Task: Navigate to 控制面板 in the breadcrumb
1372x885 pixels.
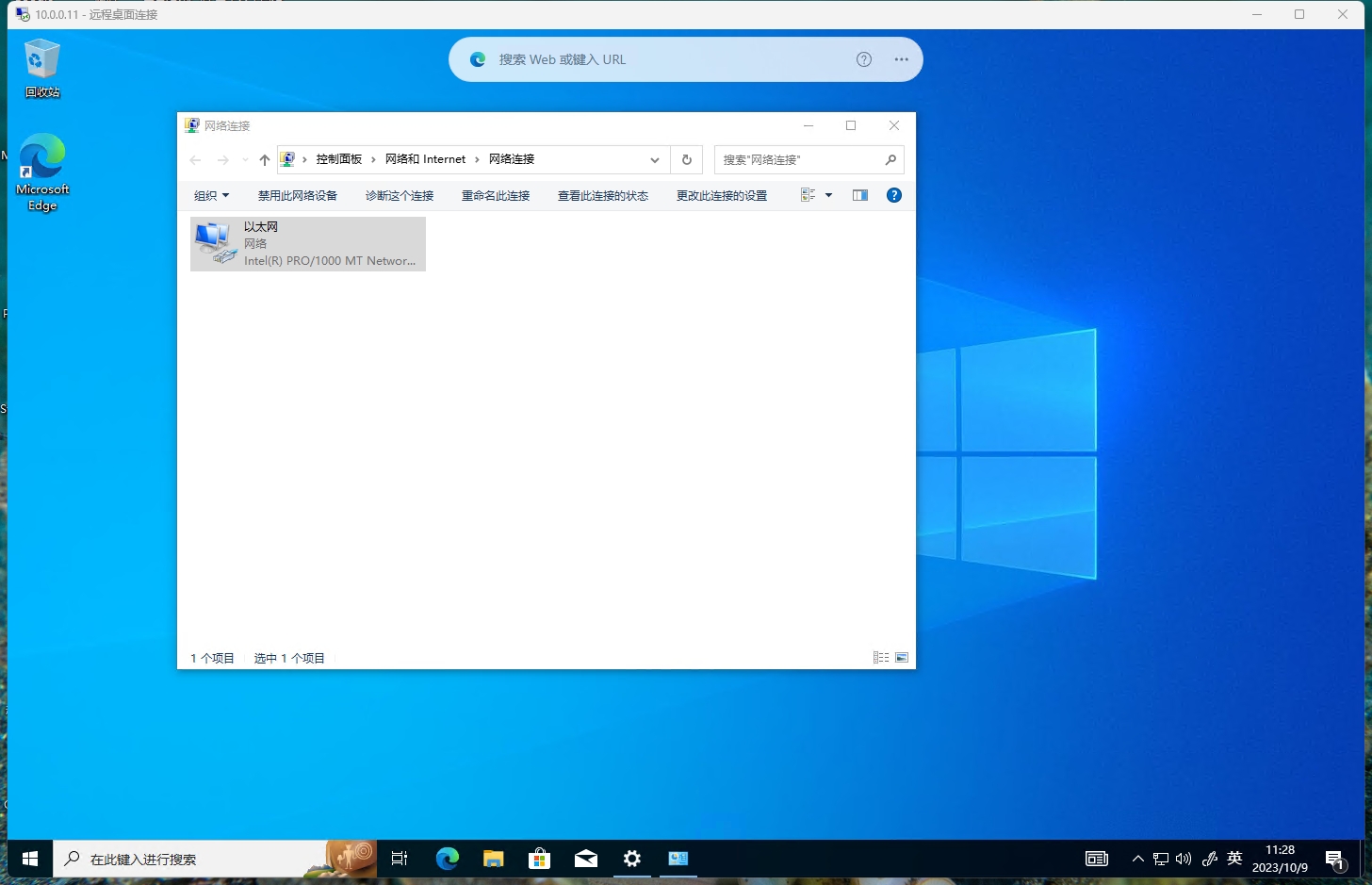Action: [338, 159]
